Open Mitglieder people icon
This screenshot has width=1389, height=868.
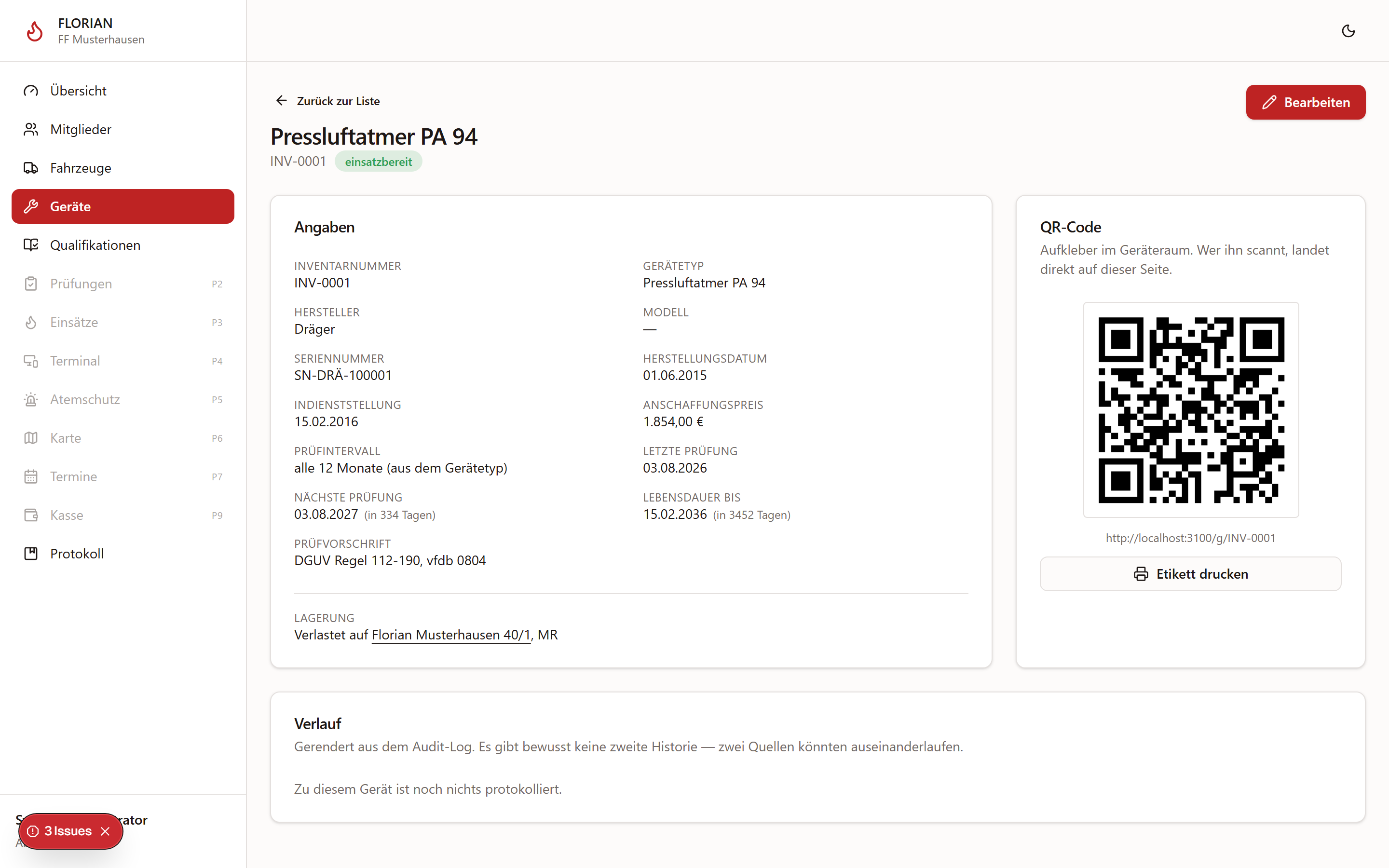[31, 129]
